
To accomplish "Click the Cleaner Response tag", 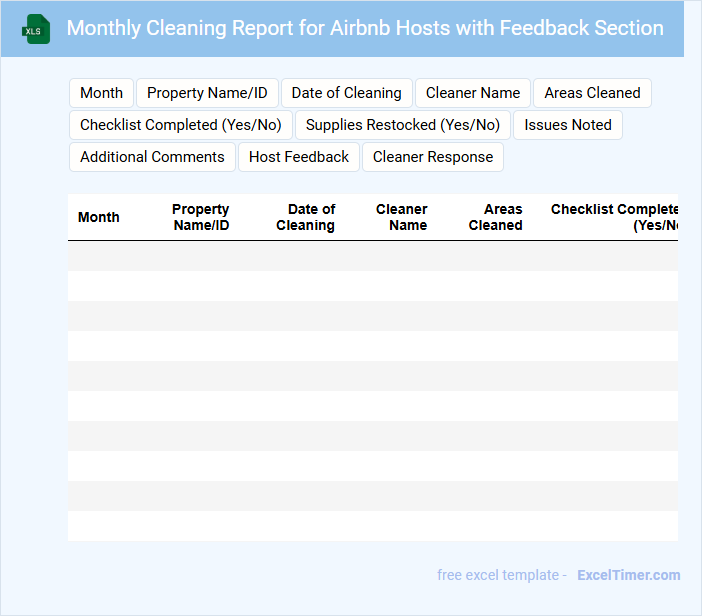I will [433, 157].
